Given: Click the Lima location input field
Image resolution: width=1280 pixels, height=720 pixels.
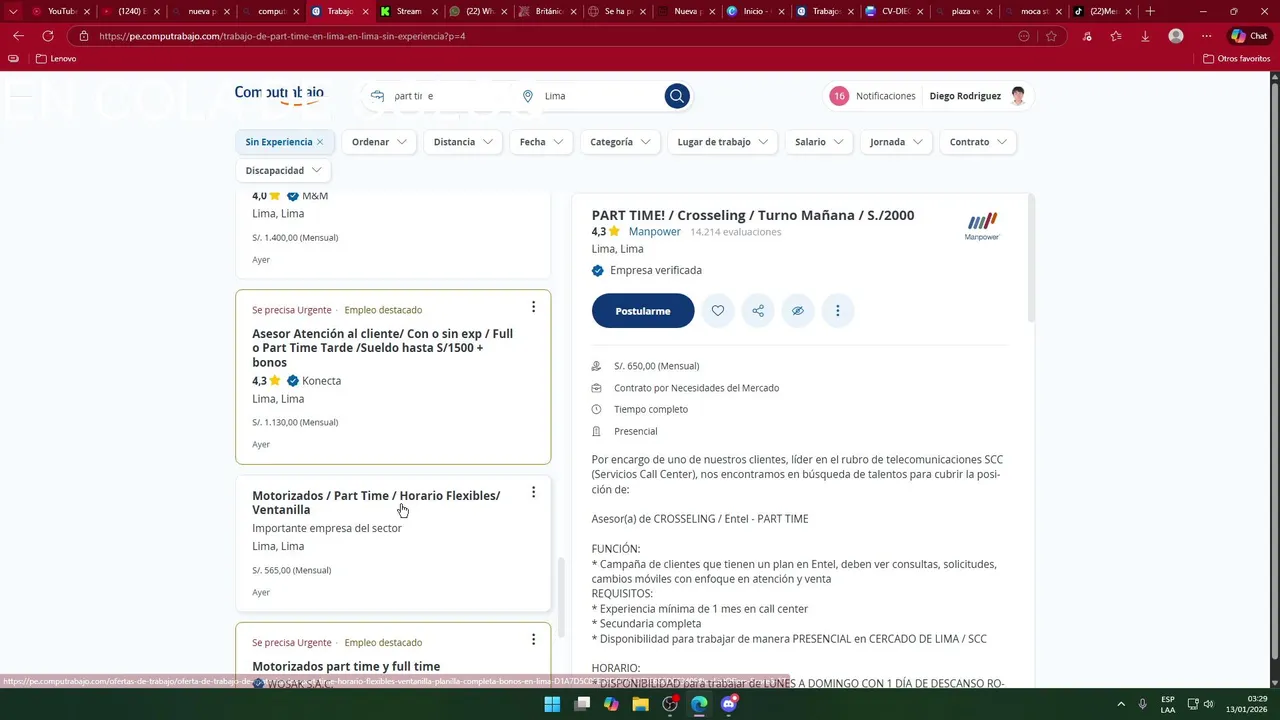Looking at the screenshot, I should pyautogui.click(x=600, y=96).
